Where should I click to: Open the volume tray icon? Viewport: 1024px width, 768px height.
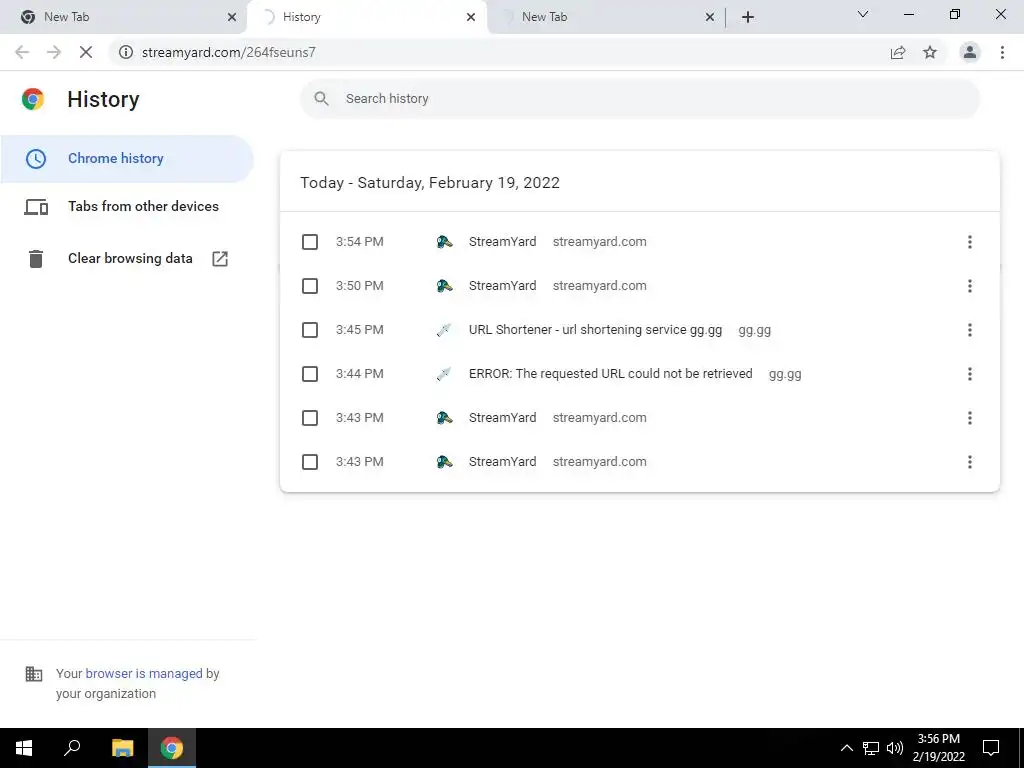895,748
